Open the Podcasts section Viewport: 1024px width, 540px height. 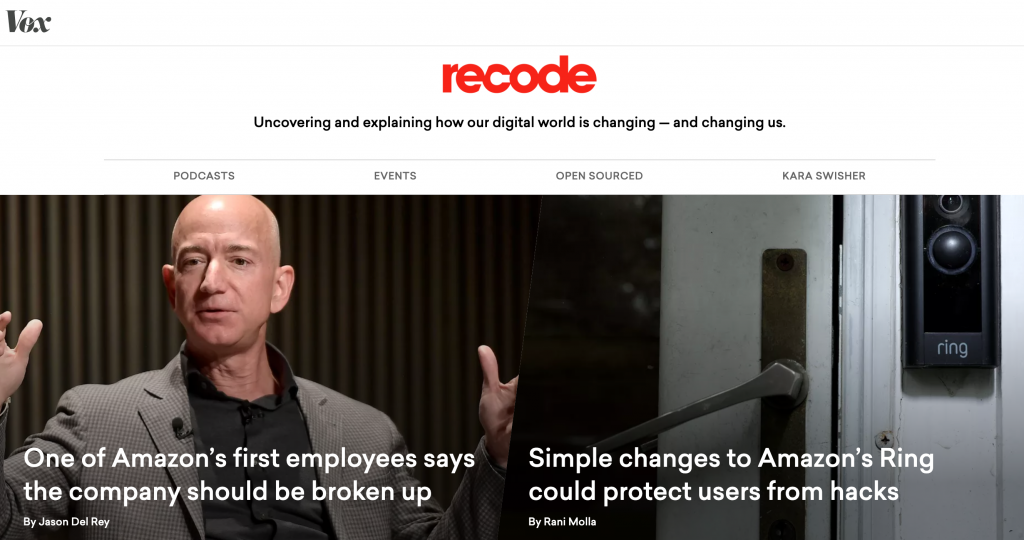[204, 176]
